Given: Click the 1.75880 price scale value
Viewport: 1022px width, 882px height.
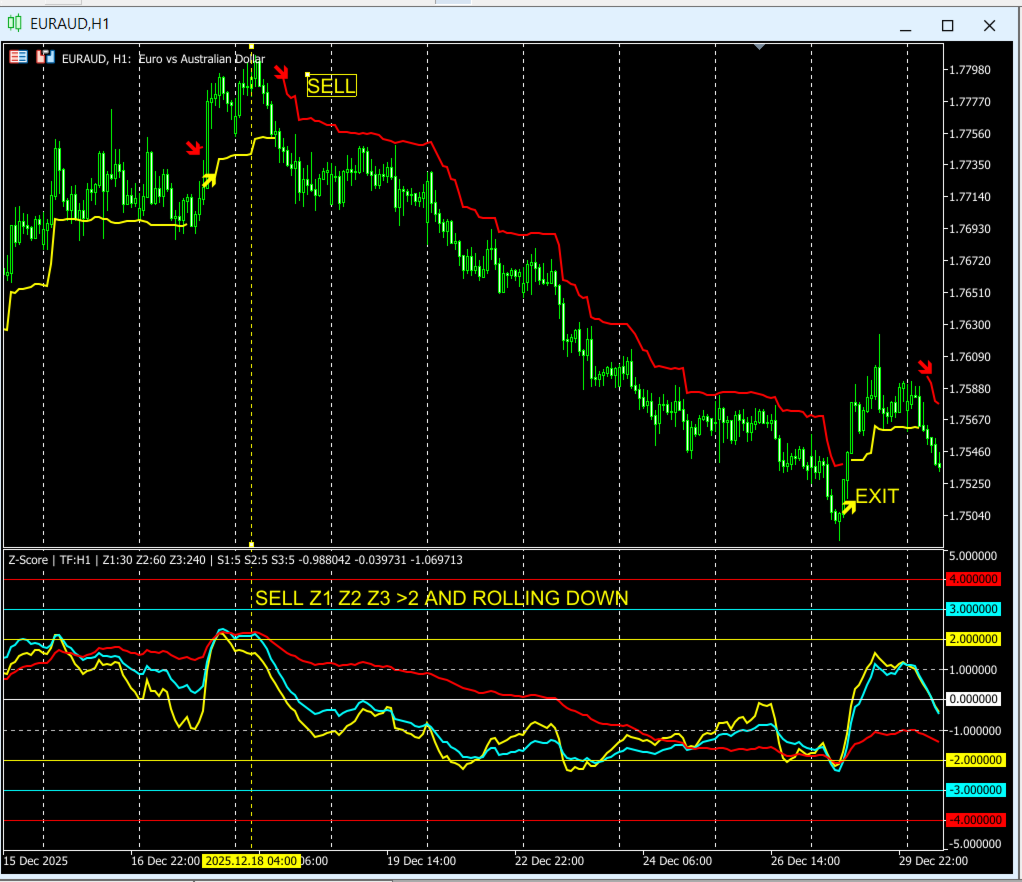Looking at the screenshot, I should (x=970, y=389).
